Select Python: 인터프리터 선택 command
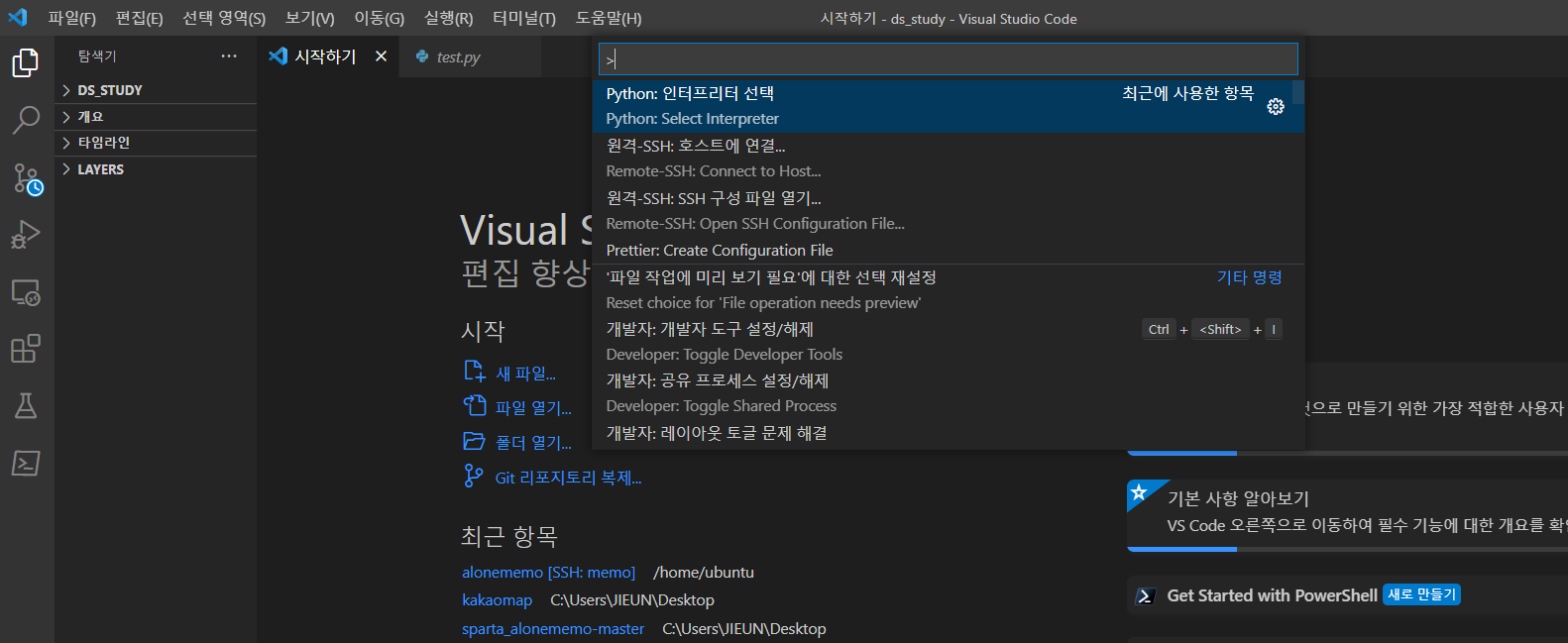Screen dimensions: 1568x643 948,106
